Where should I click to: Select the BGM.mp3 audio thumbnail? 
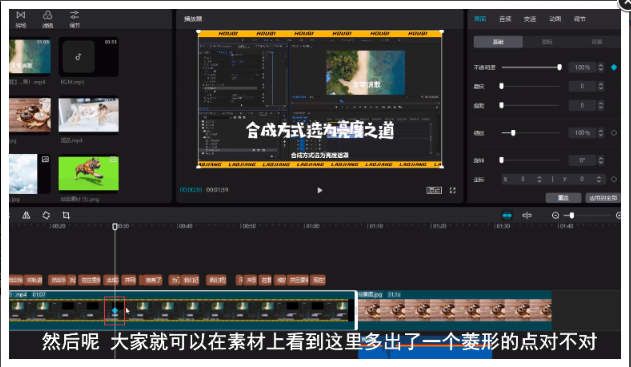pos(89,56)
